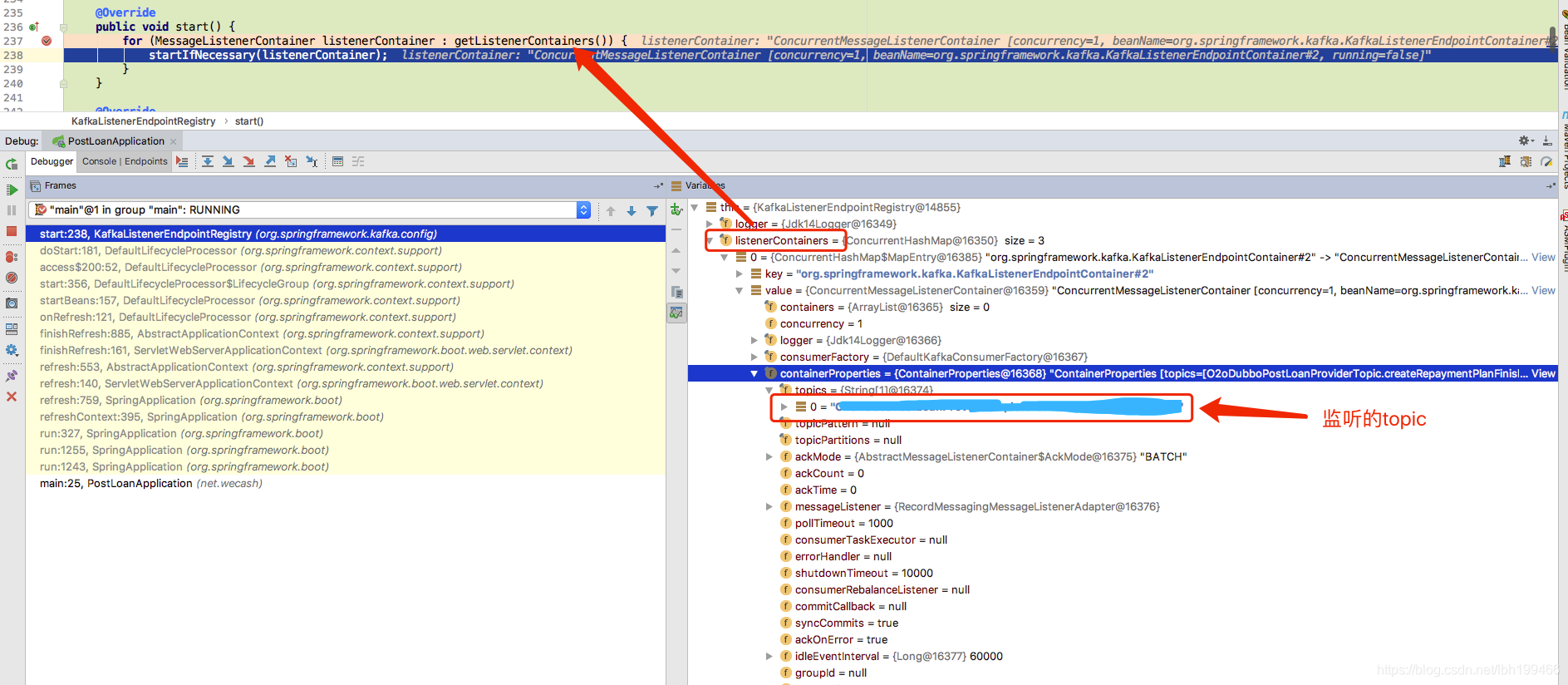Toggle Mute Breakpoints icon
1568x685 pixels.
[x=12, y=278]
